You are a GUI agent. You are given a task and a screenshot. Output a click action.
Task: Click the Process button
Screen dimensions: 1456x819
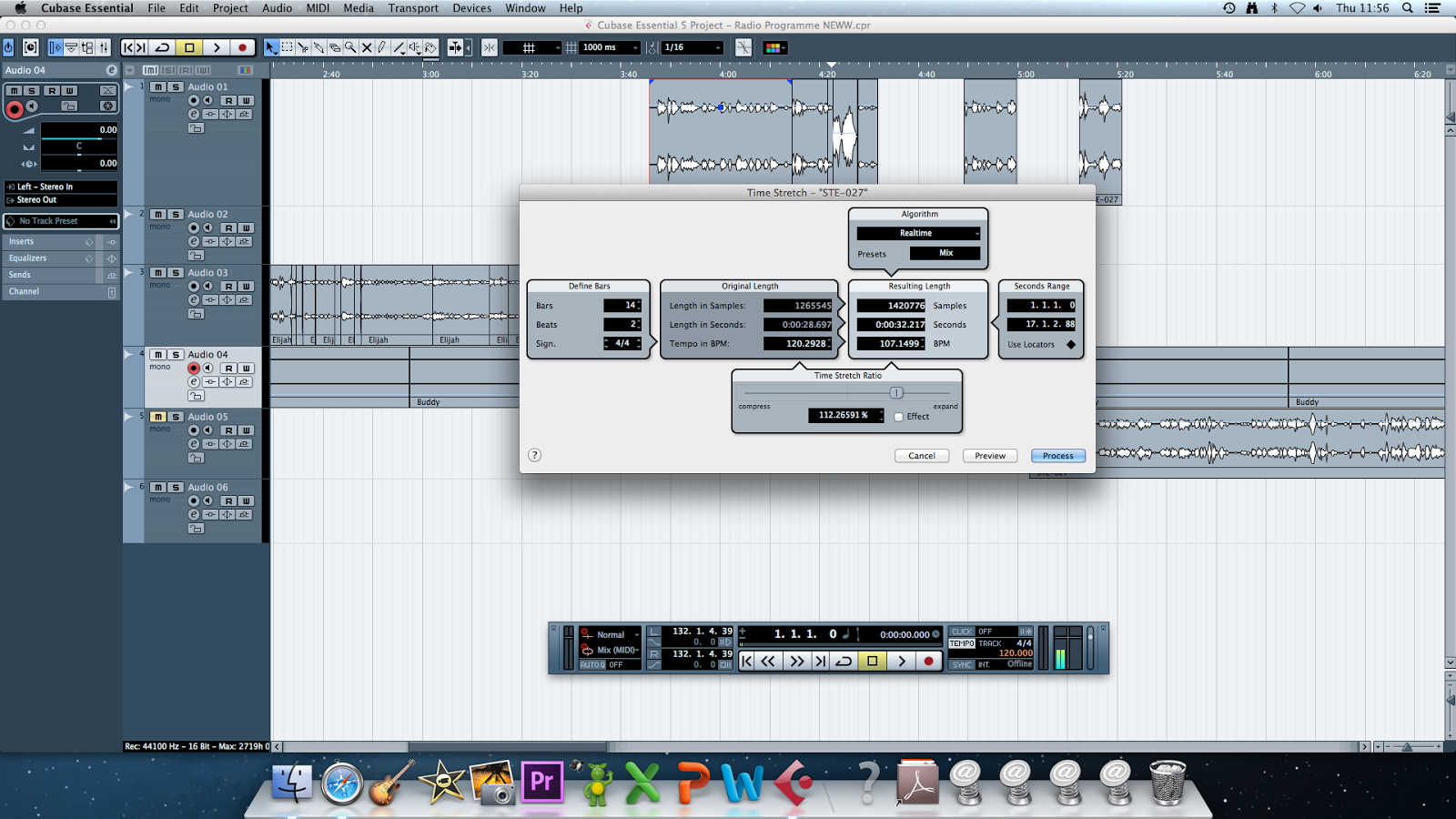coord(1058,456)
